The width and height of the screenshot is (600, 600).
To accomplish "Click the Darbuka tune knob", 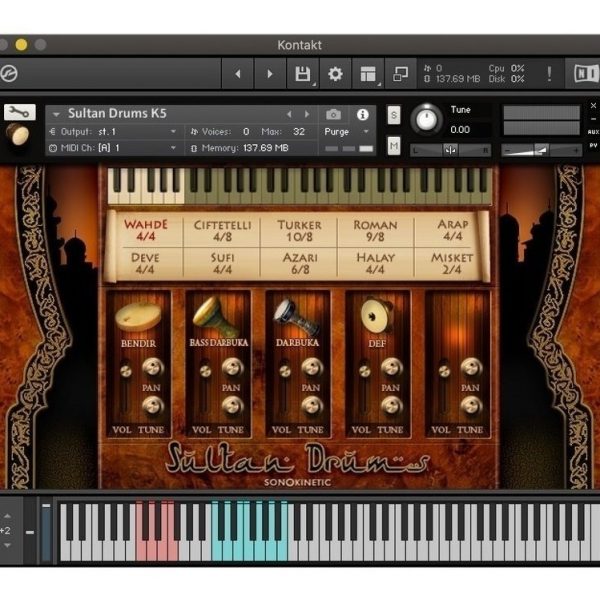I will [x=312, y=406].
